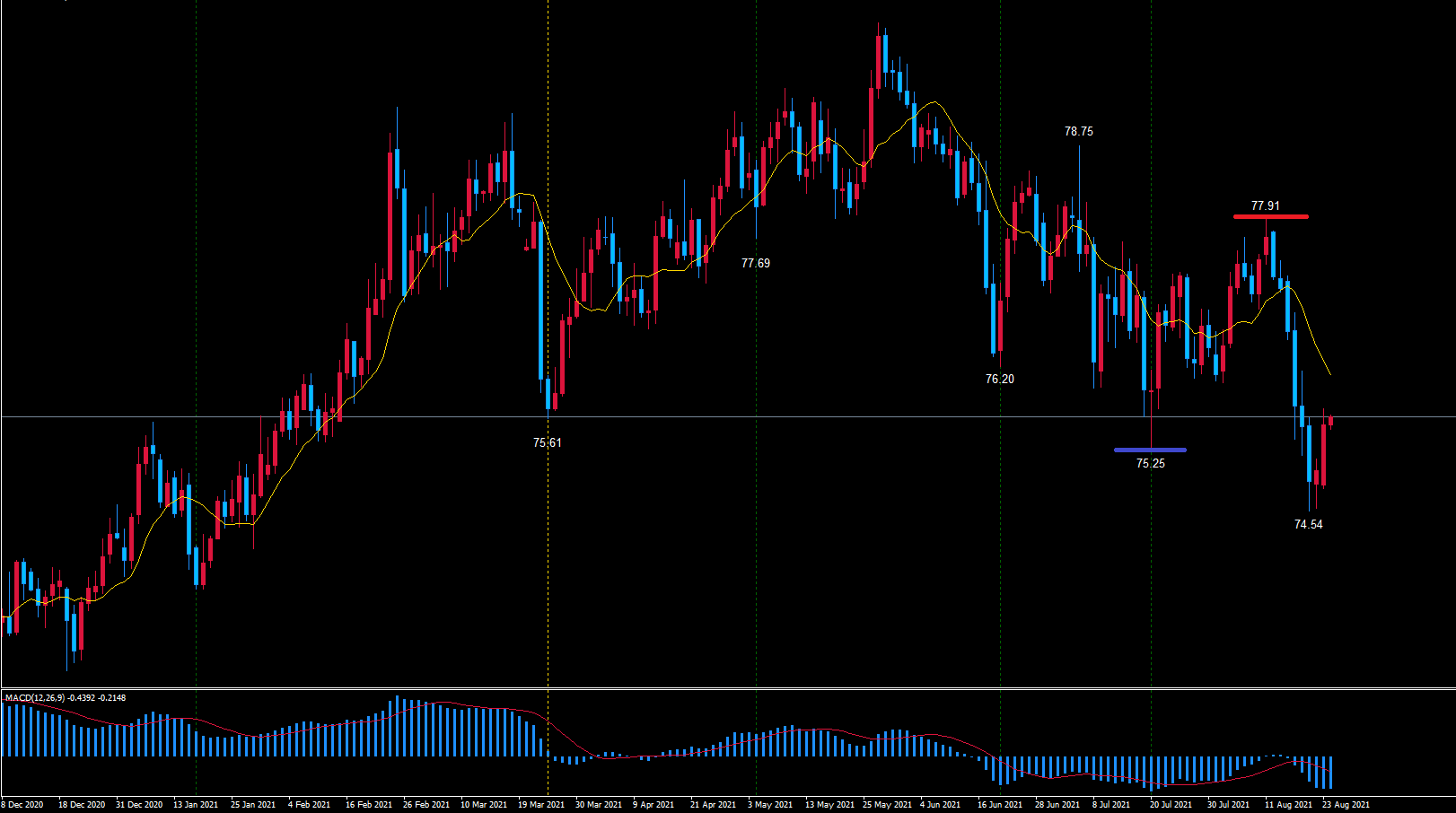The height and width of the screenshot is (813, 1456).
Task: Click the 25 May 2021 date label
Action: pos(887,804)
